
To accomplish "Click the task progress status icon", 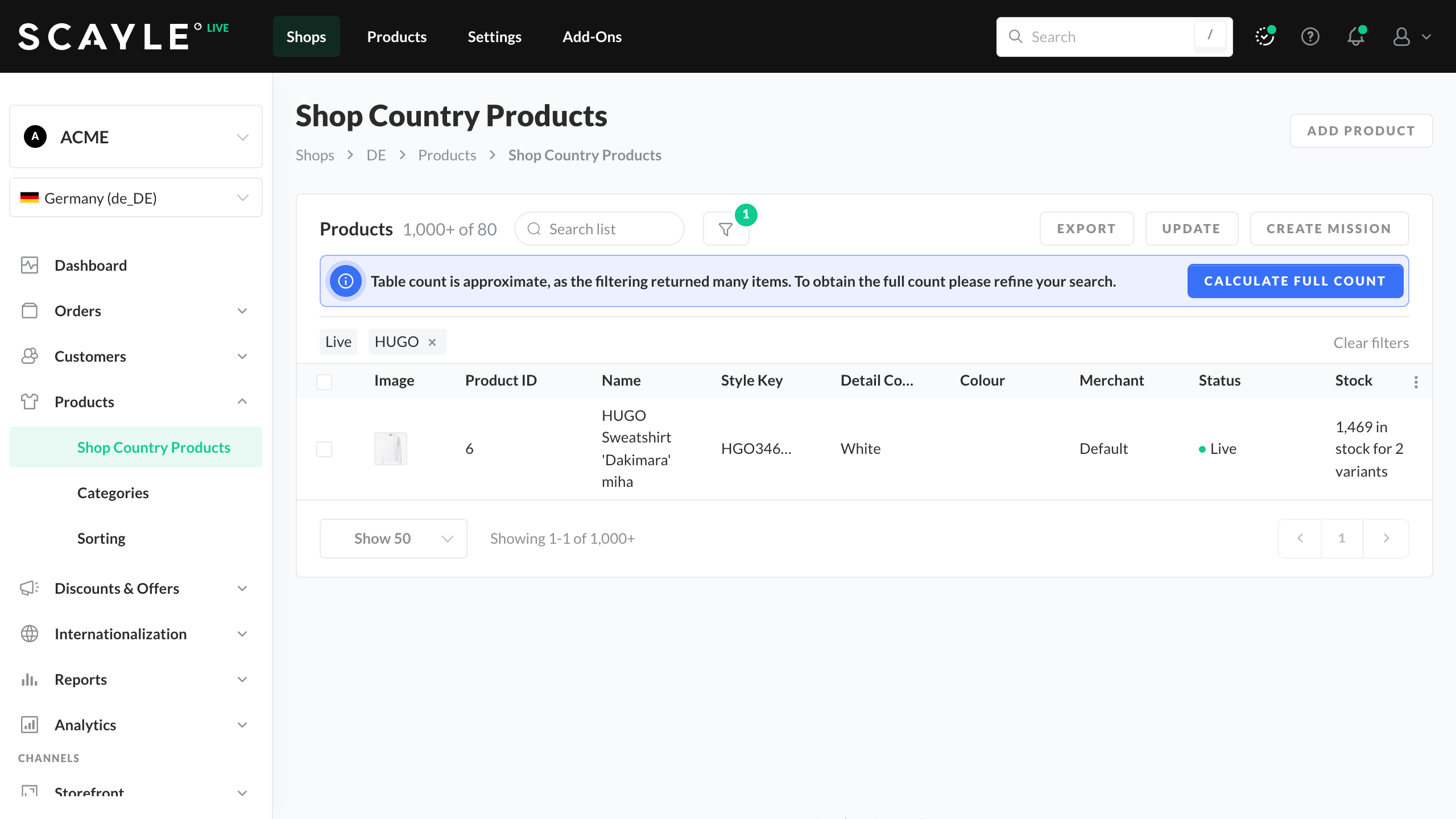I will point(1264,37).
